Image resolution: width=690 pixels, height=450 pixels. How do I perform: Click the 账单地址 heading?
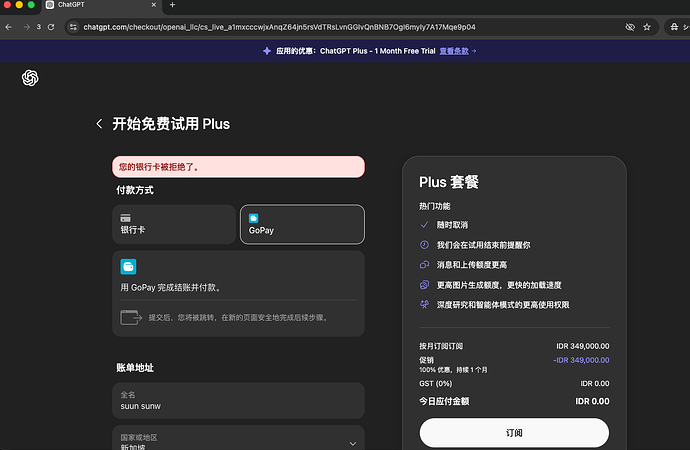point(135,368)
